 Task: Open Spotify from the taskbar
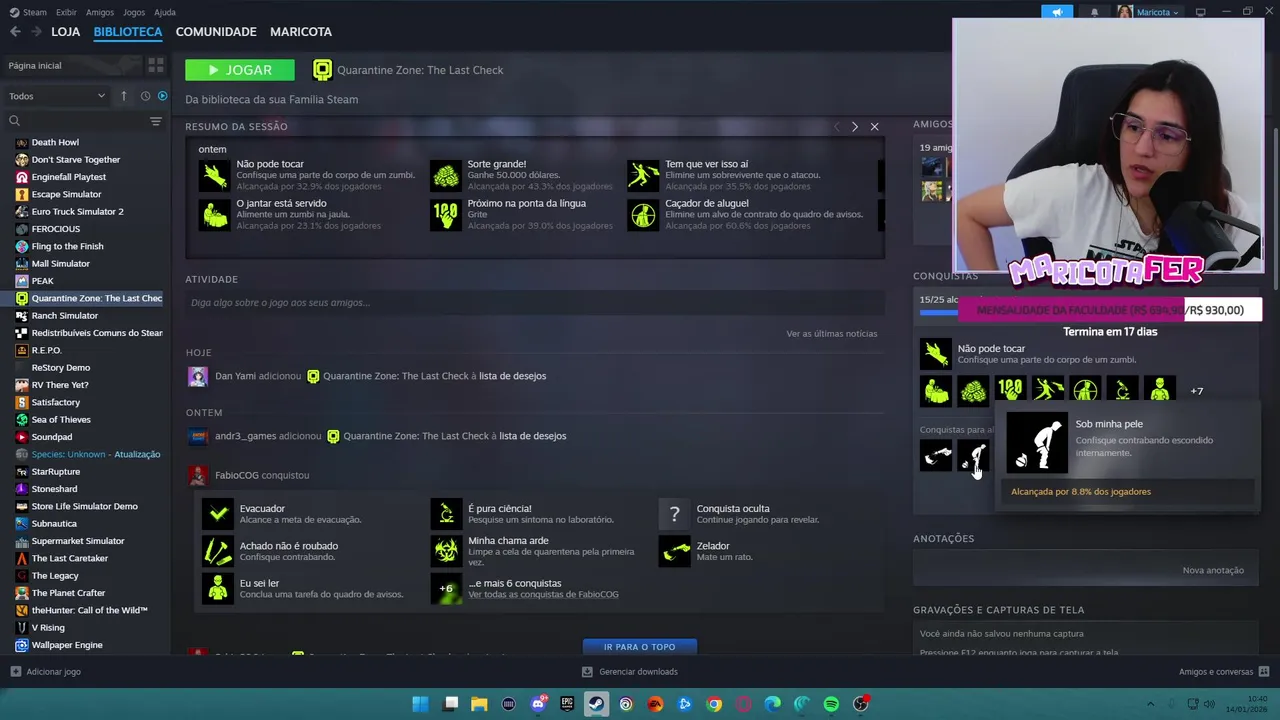(x=831, y=704)
